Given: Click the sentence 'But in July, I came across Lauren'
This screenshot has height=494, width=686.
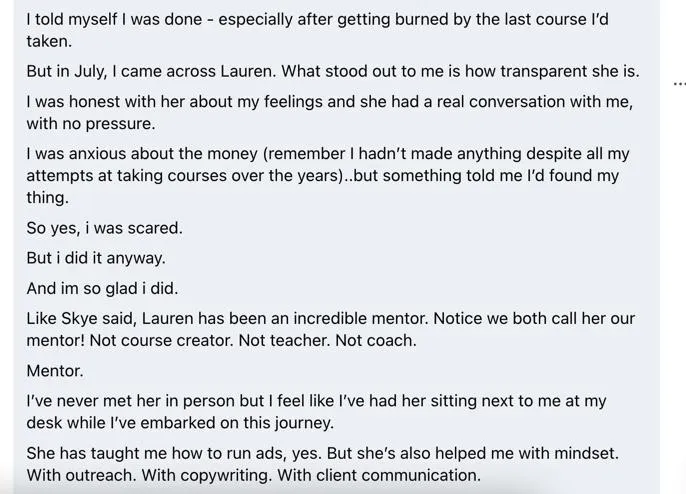Looking at the screenshot, I should pos(151,71).
